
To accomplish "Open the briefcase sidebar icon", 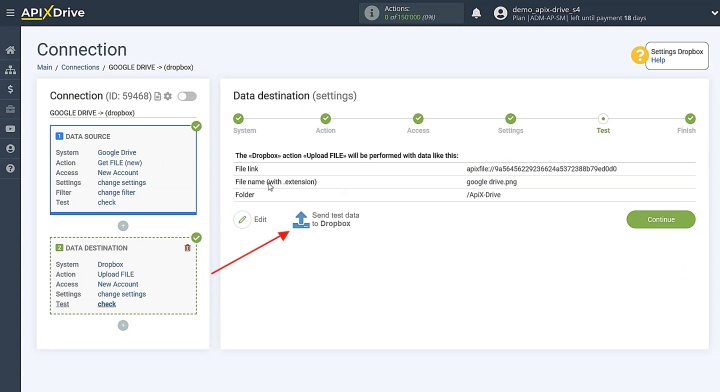I will (x=10, y=109).
